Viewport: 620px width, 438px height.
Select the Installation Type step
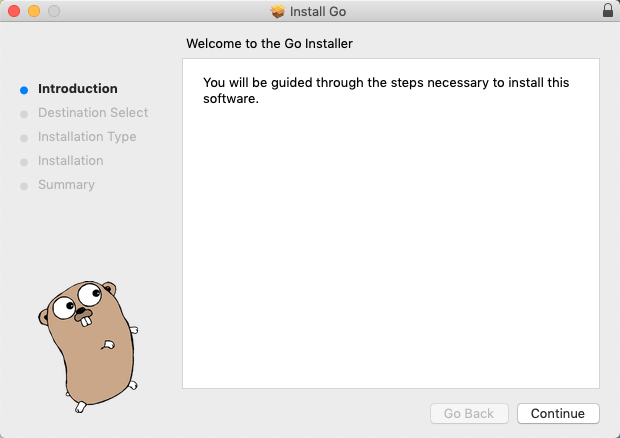click(x=87, y=137)
